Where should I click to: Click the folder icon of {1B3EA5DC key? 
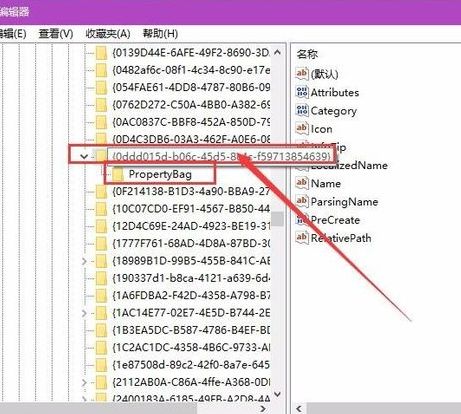tap(101, 330)
